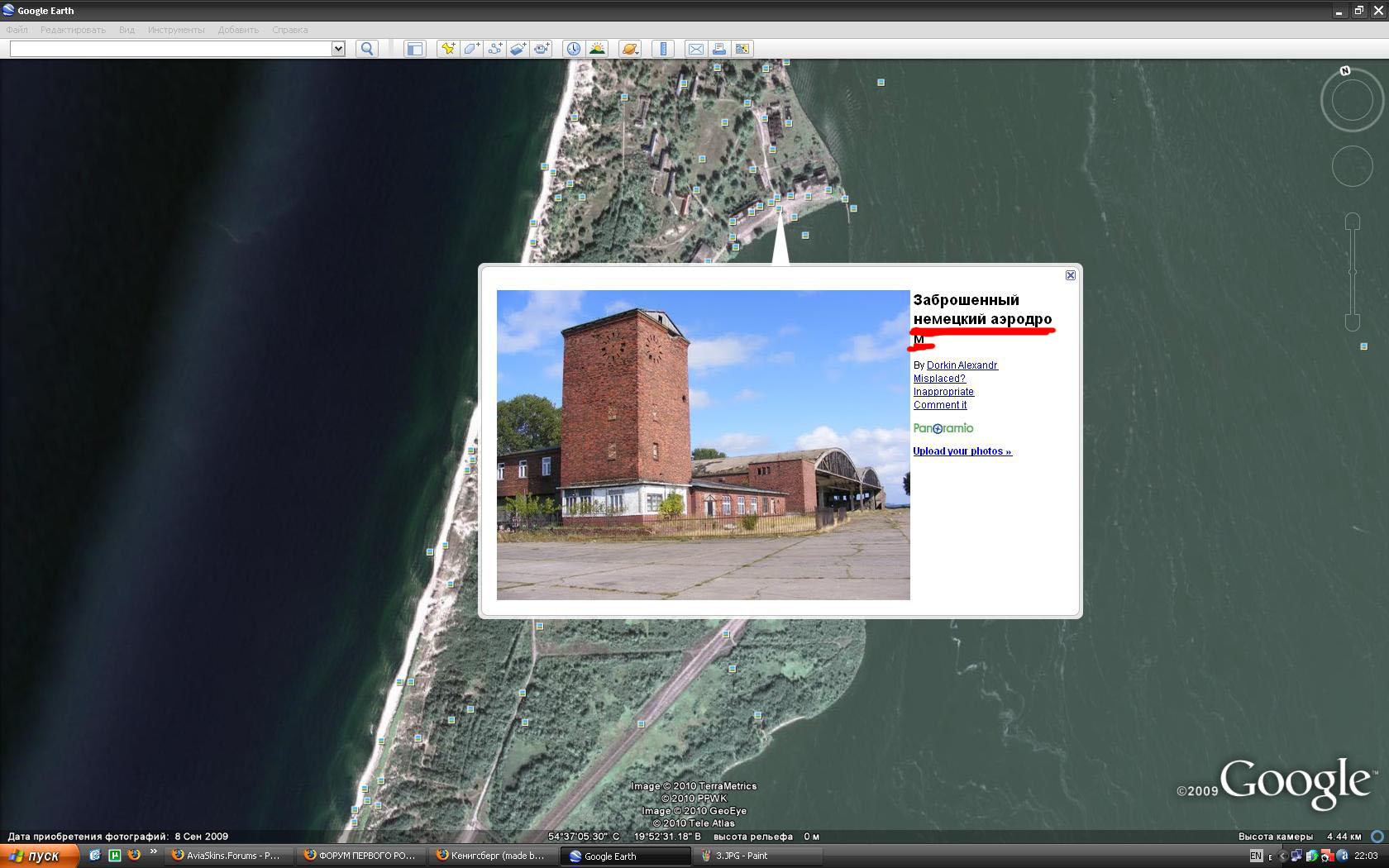Add a placemark with the pushpin icon
1389x868 pixels.
[x=447, y=49]
